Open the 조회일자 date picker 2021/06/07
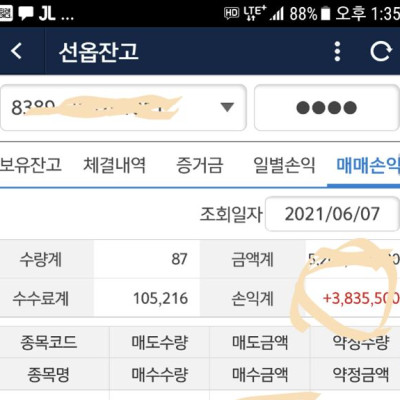 (x=332, y=214)
